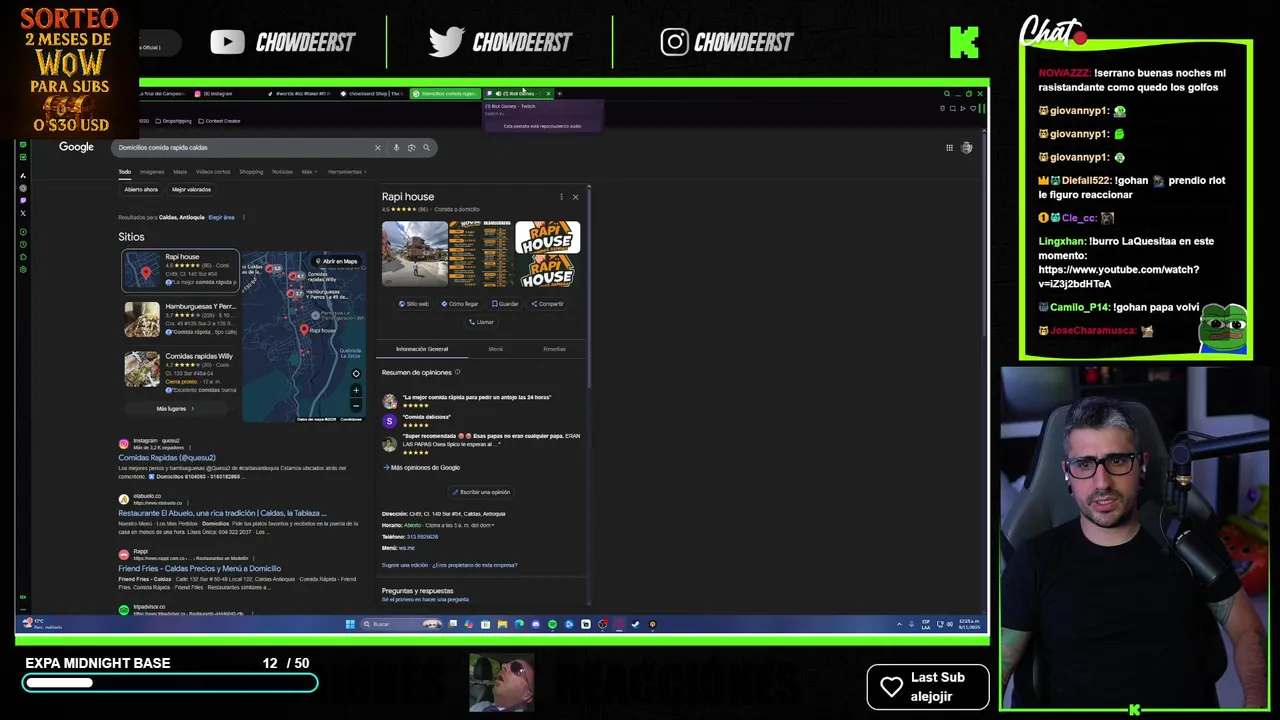The image size is (1280, 720).
Task: Open the Dropshipping bookmarks folder
Action: tap(174, 121)
